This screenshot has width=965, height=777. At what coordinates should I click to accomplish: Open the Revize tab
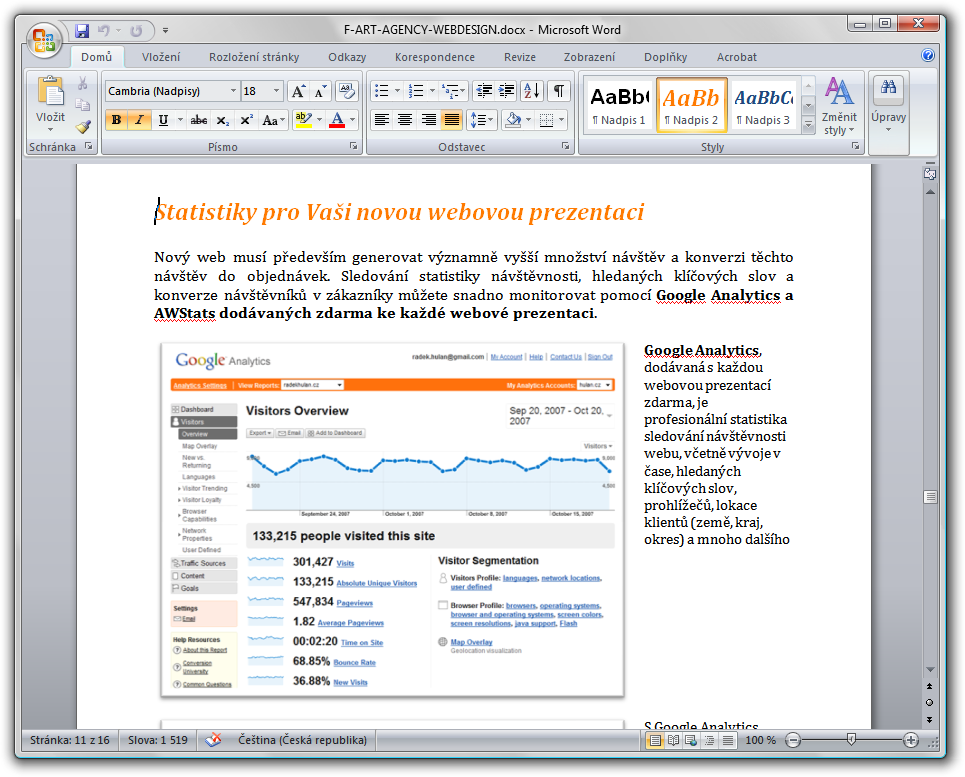tap(520, 57)
